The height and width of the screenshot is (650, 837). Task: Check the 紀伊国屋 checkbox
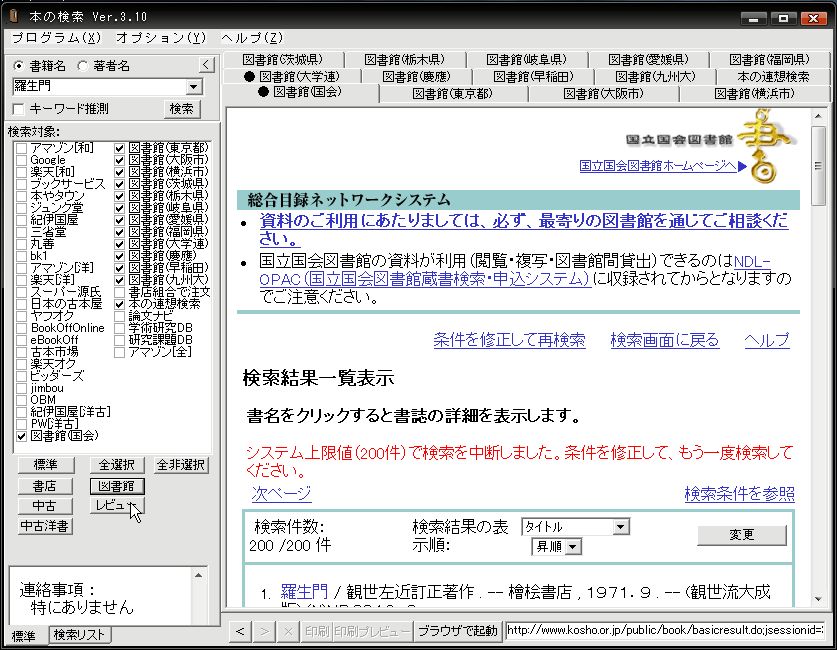[21, 220]
